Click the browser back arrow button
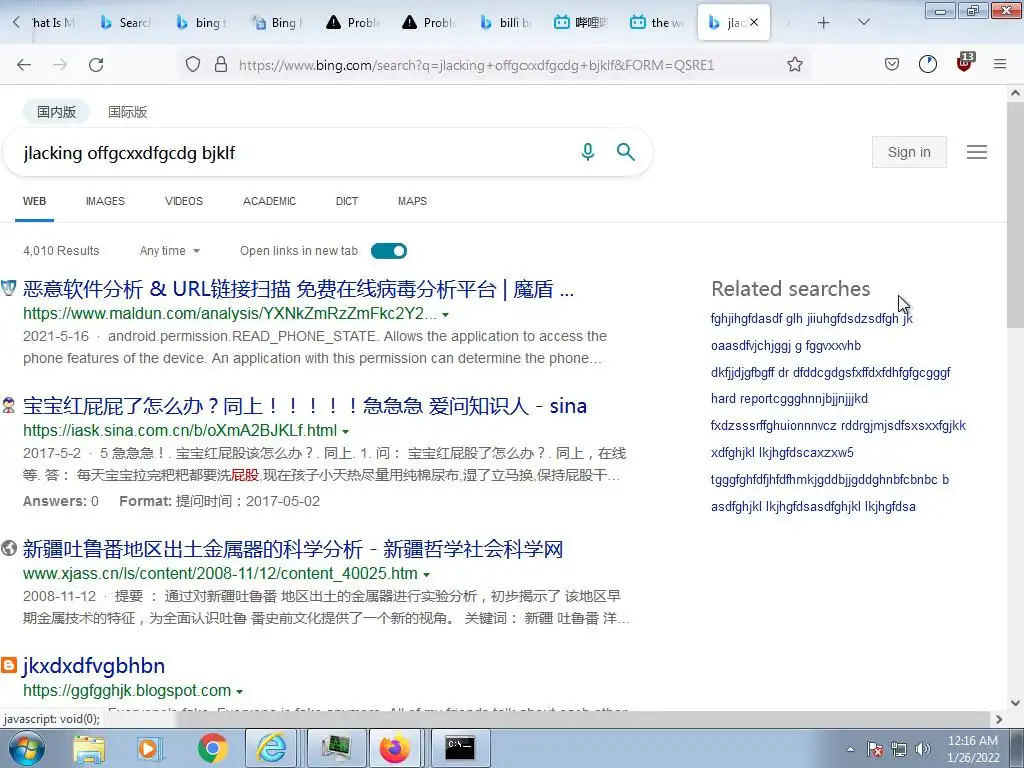 24,65
